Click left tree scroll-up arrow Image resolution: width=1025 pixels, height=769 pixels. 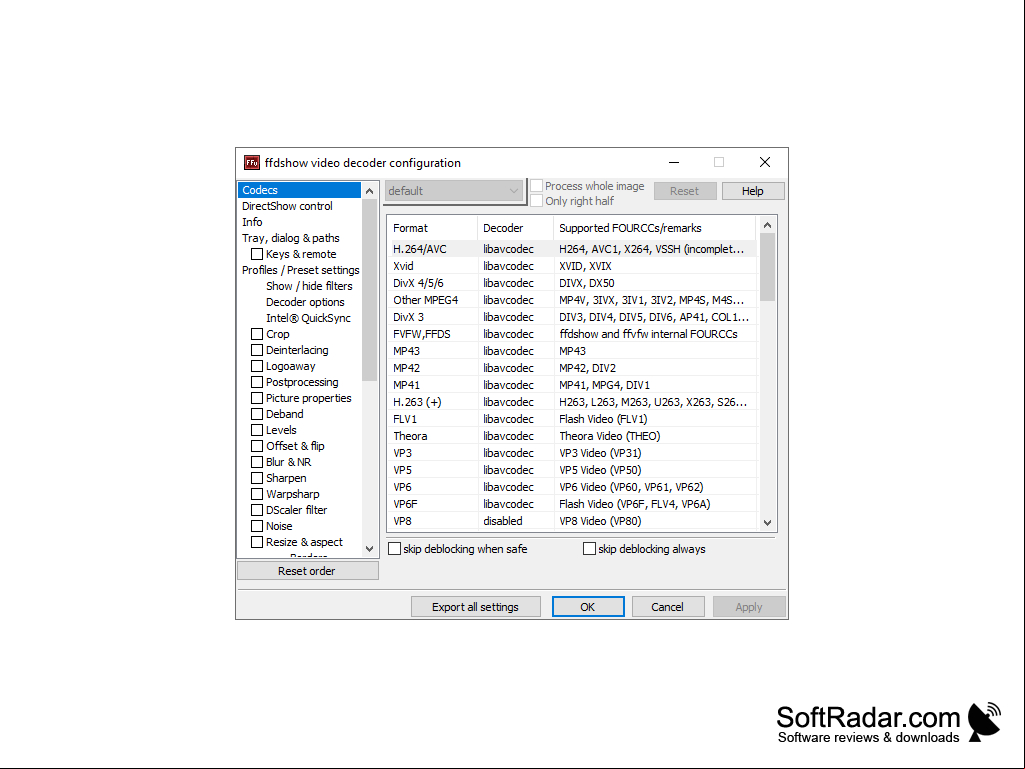369,191
